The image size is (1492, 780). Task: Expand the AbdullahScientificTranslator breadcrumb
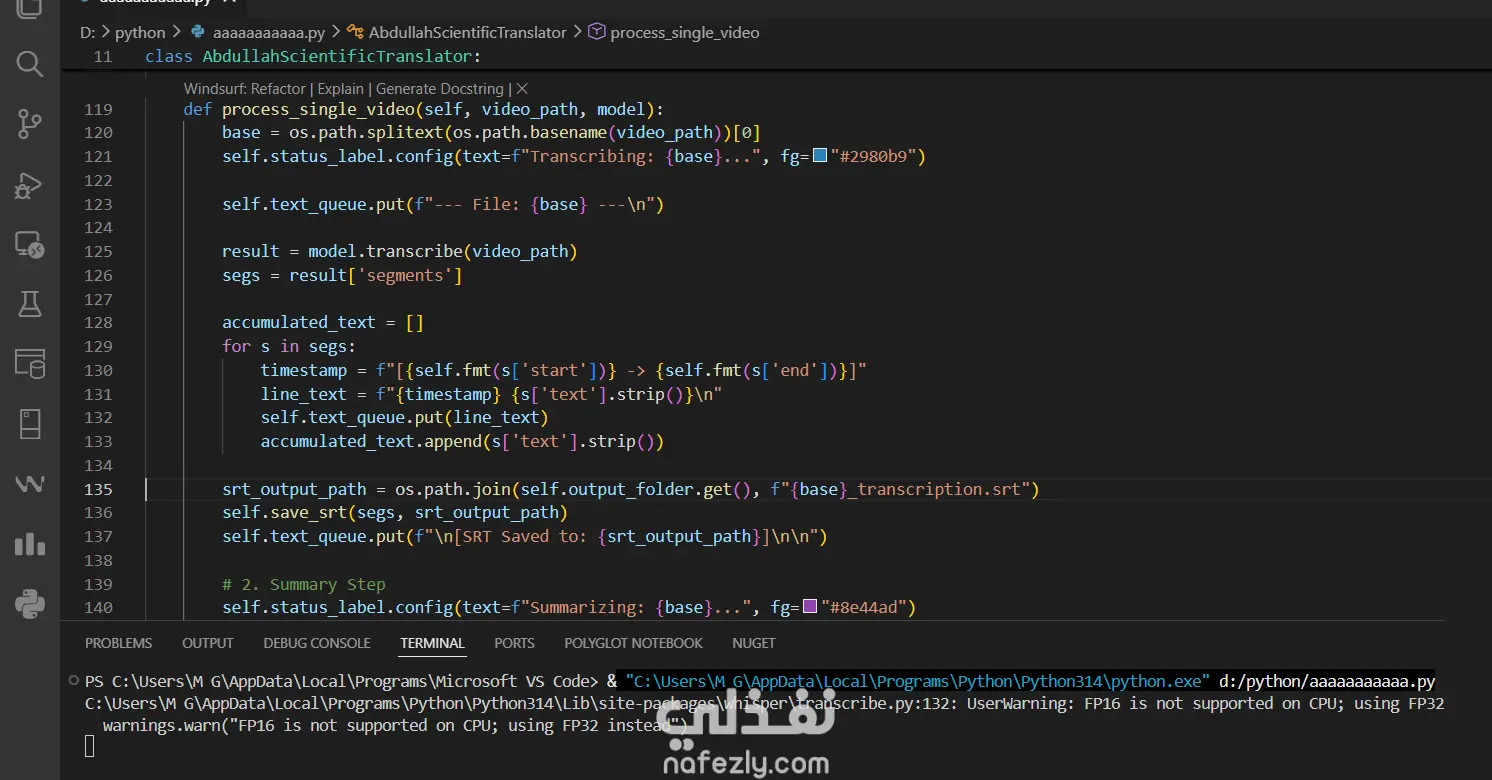click(x=467, y=32)
